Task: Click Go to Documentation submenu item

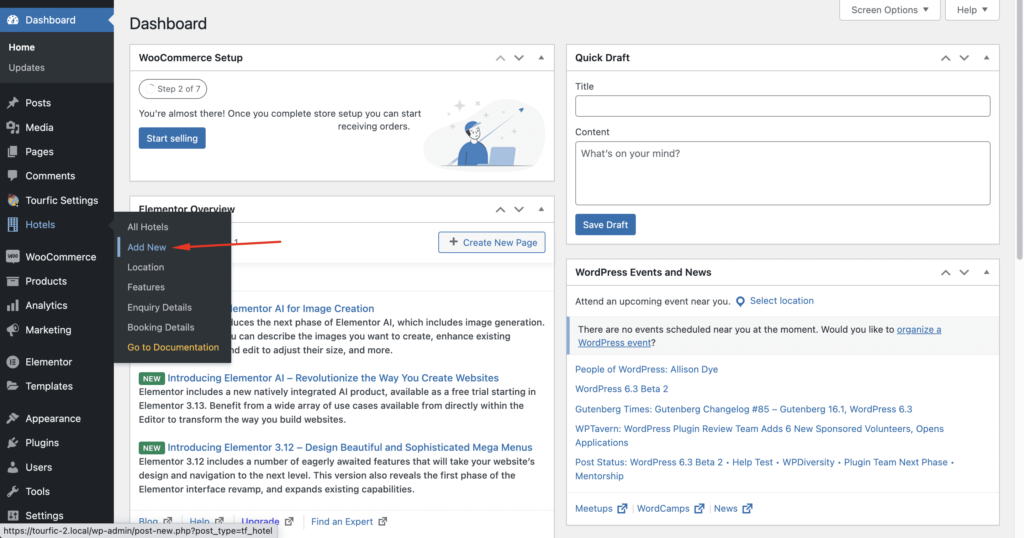Action: [x=173, y=347]
